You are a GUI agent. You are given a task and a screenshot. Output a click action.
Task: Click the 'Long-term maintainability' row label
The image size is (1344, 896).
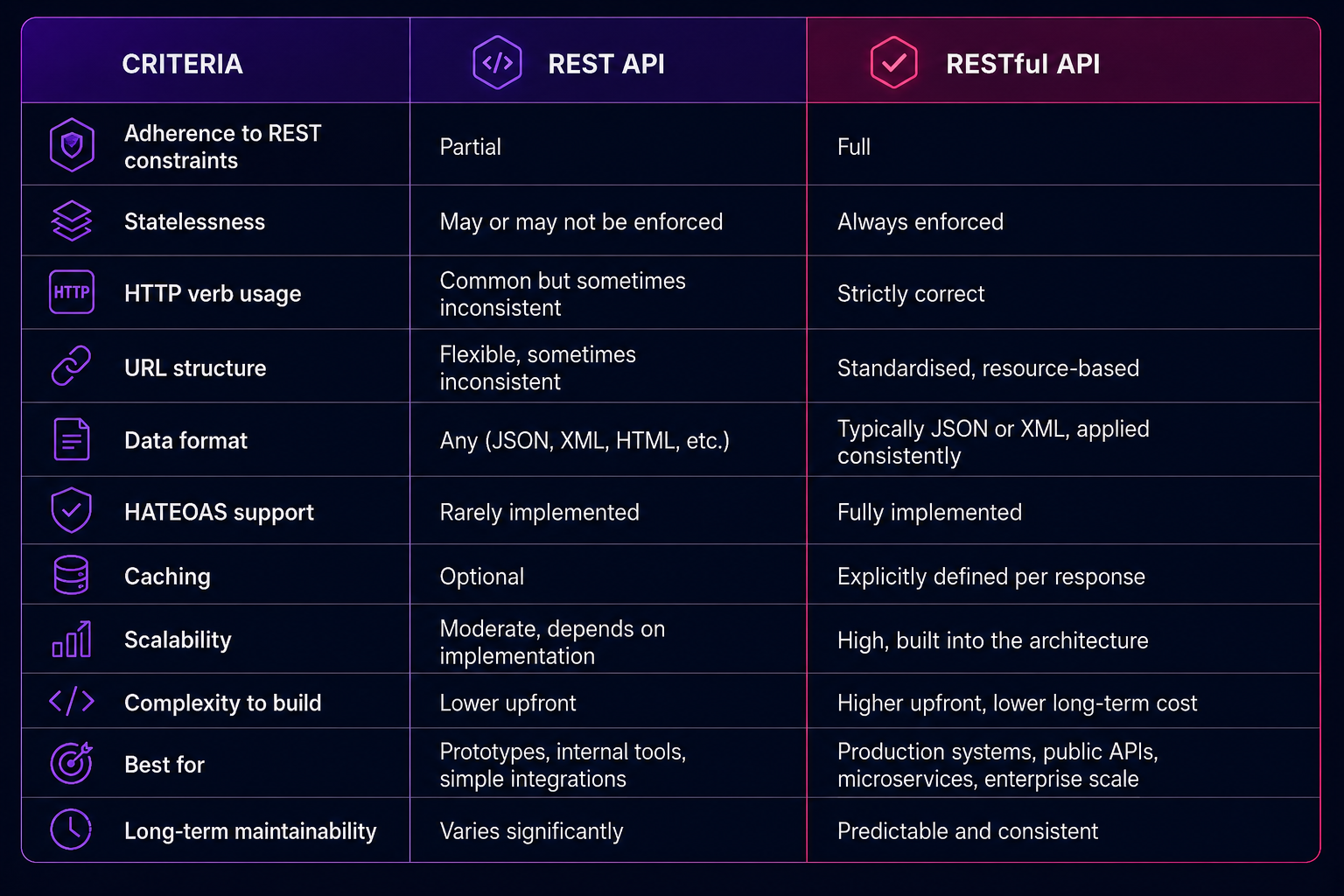(x=250, y=831)
